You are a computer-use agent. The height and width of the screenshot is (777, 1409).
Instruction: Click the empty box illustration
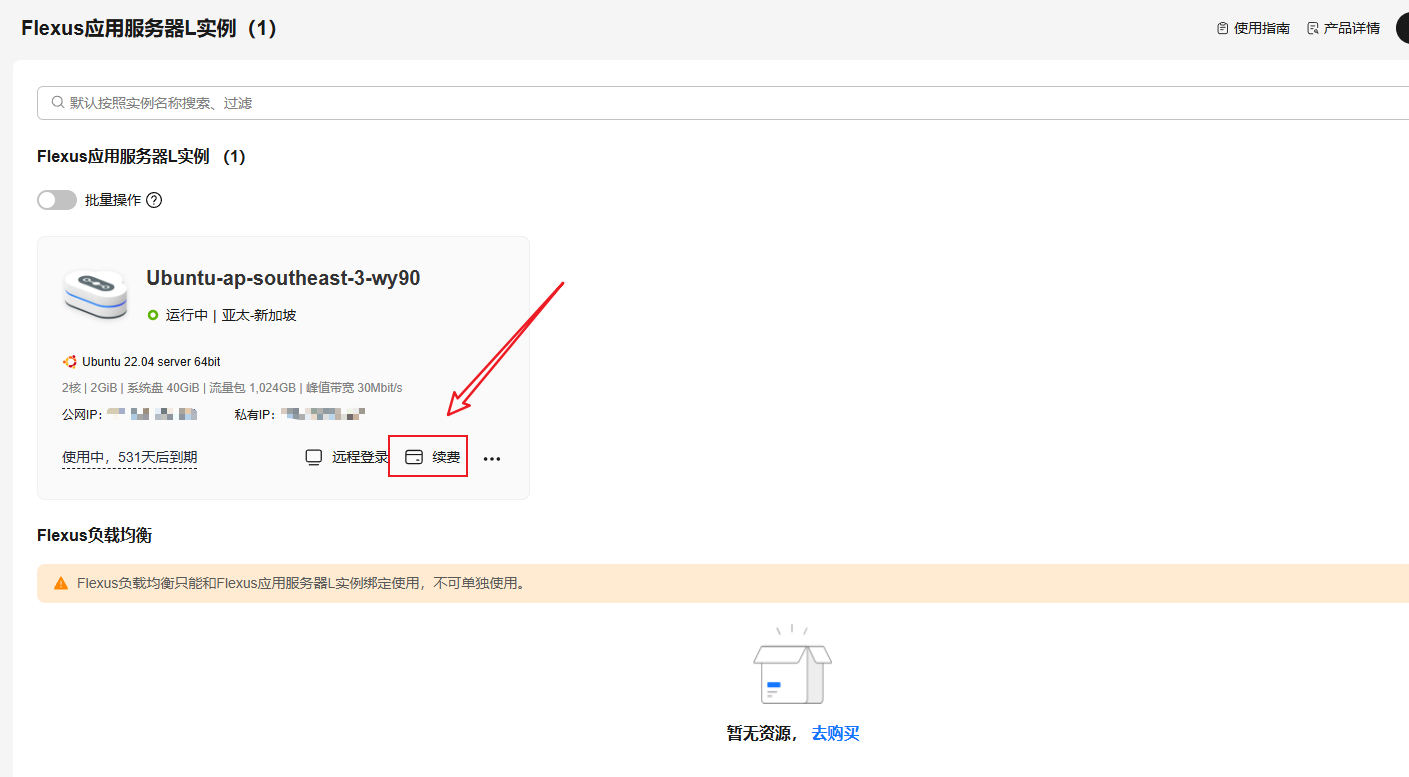point(792,665)
